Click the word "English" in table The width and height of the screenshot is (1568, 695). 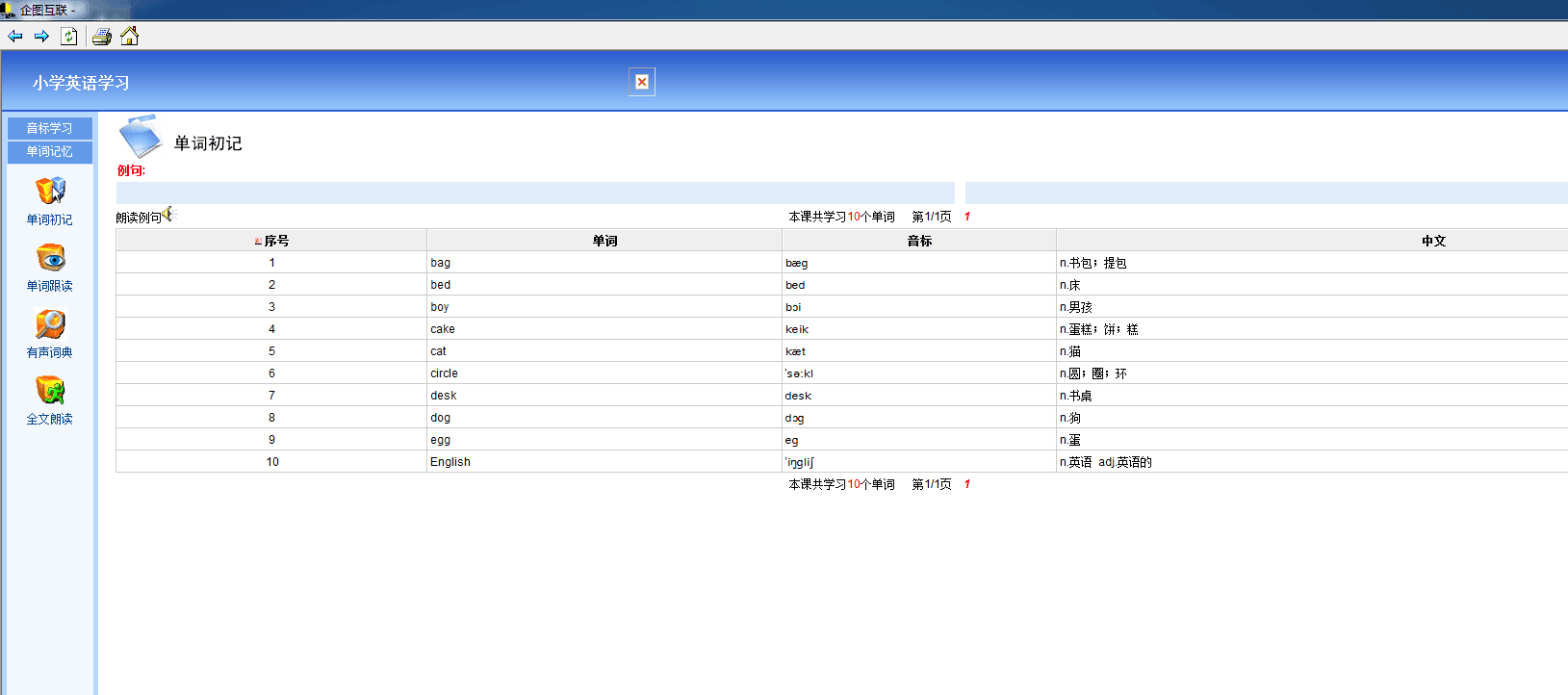[450, 462]
